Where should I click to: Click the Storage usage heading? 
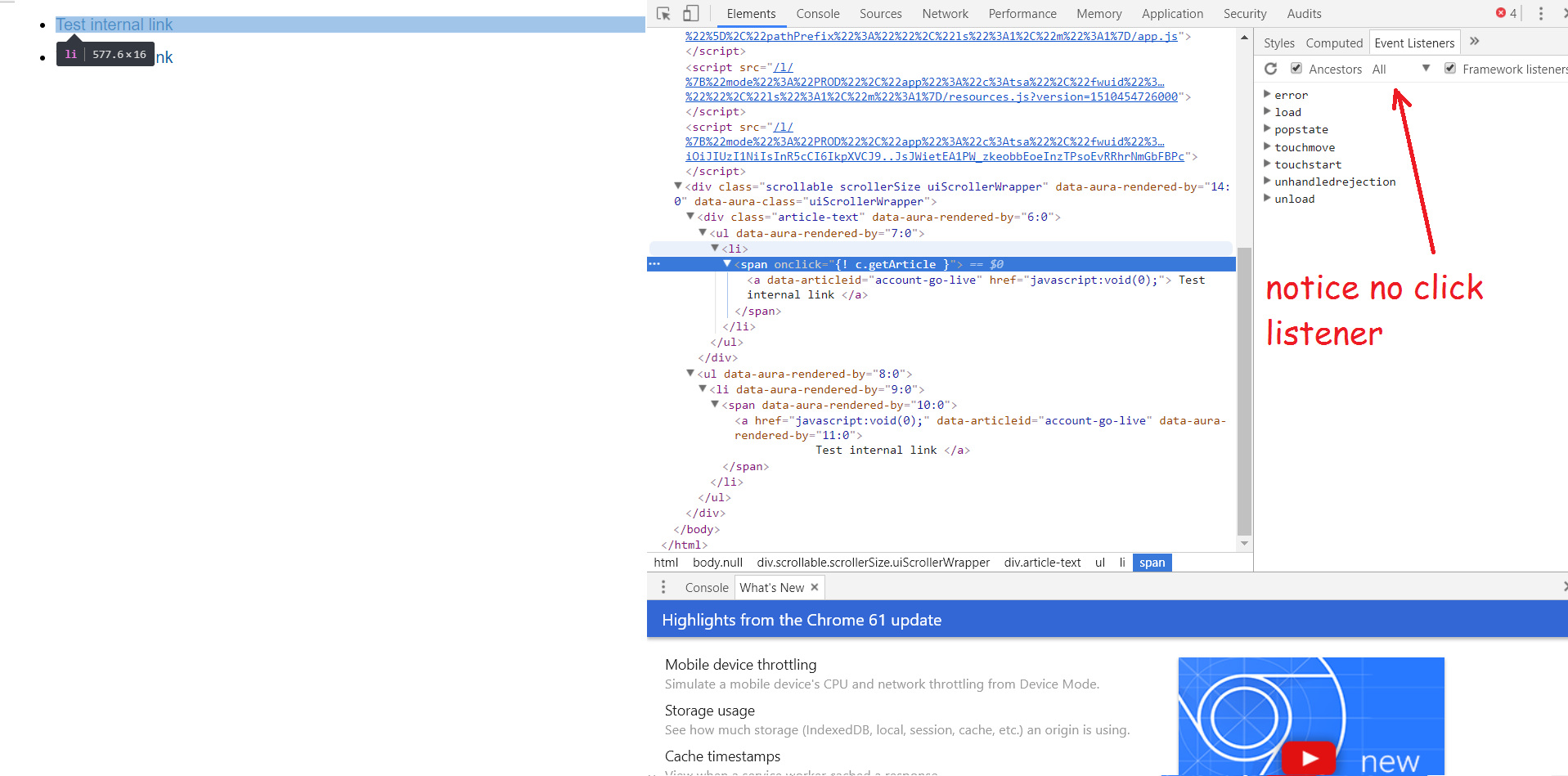709,710
